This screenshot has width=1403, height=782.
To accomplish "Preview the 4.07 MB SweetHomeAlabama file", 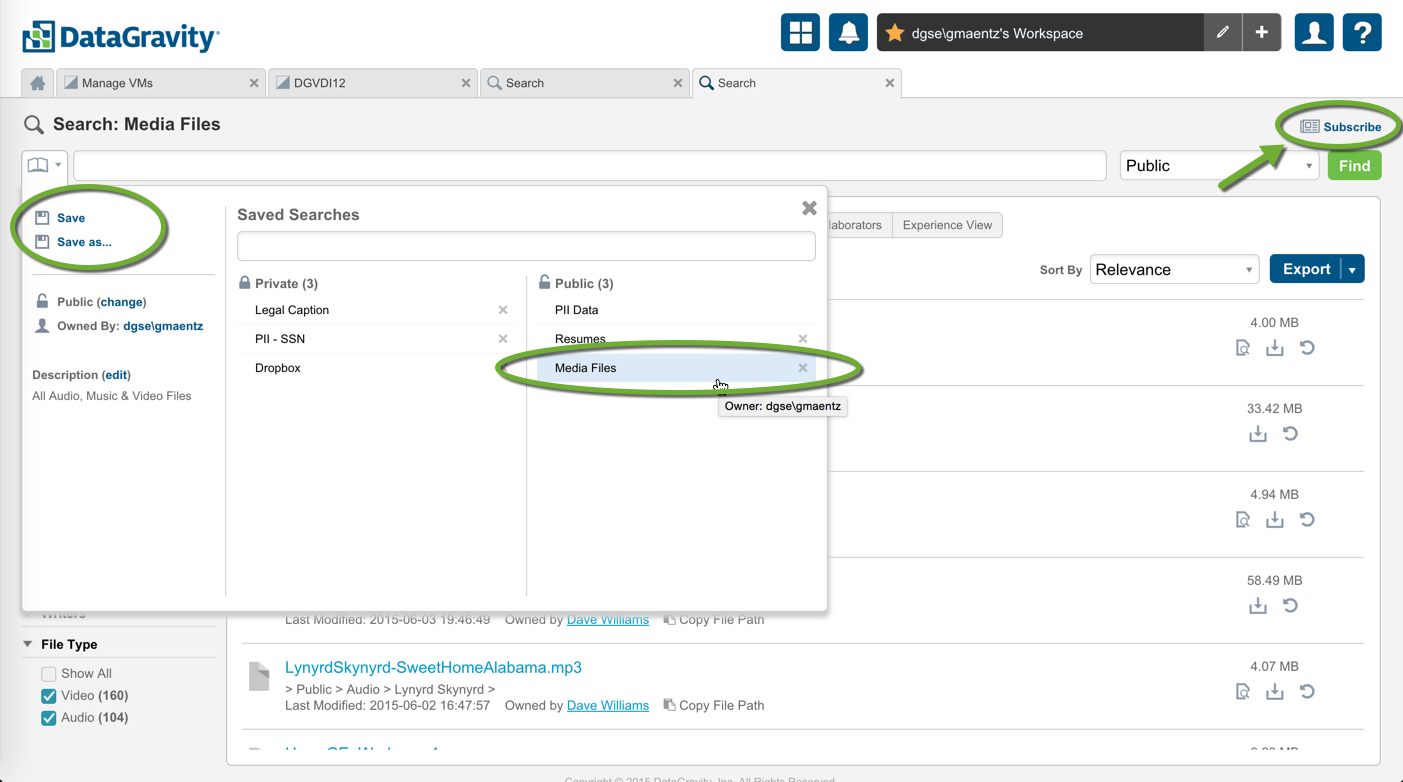I will pos(1242,692).
